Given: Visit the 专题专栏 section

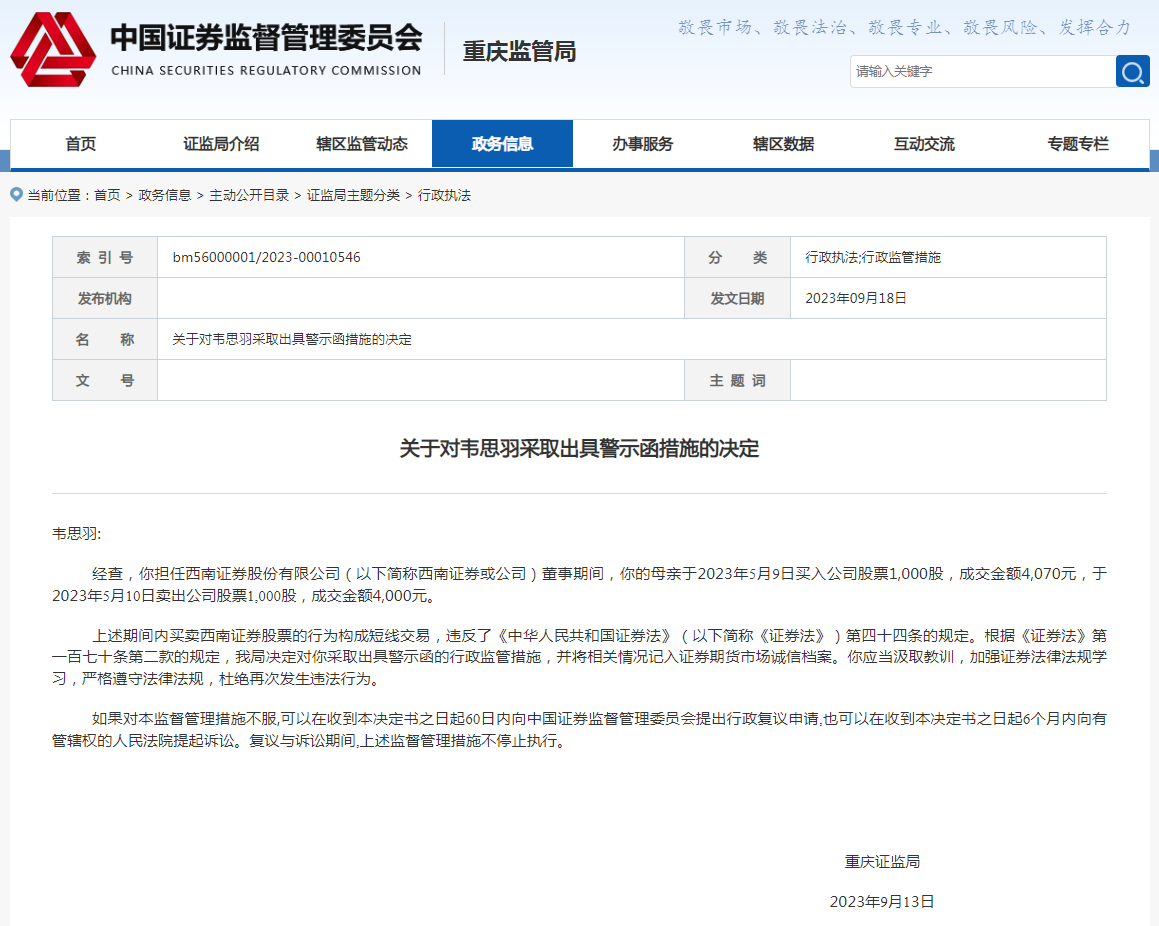Looking at the screenshot, I should 1078,144.
